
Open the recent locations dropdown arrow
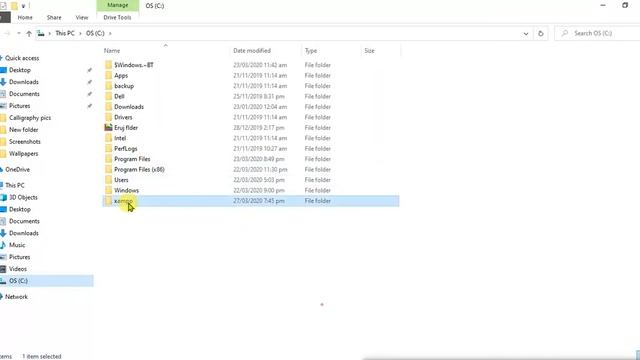click(x=19, y=33)
